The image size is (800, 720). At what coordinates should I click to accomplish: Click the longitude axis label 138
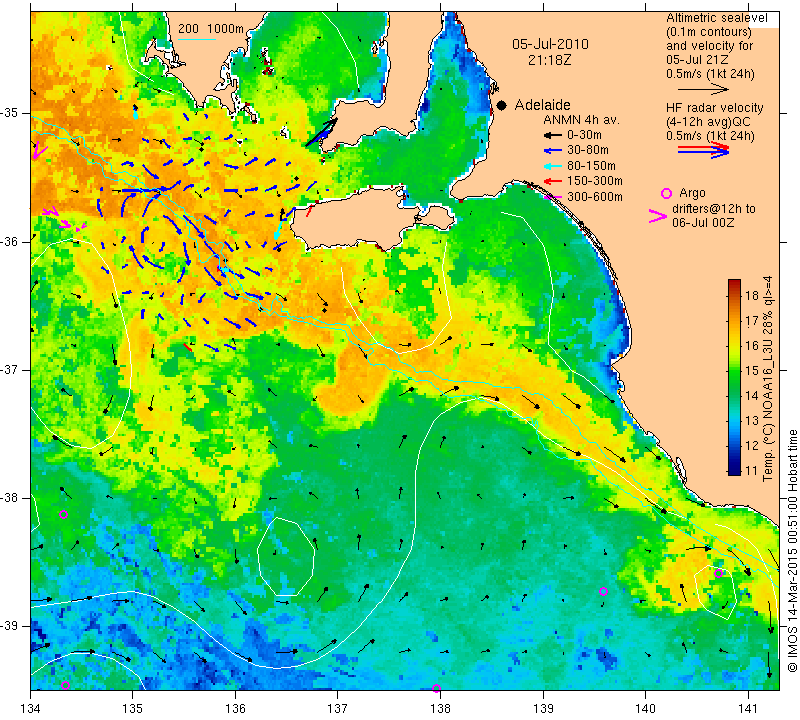[x=440, y=709]
